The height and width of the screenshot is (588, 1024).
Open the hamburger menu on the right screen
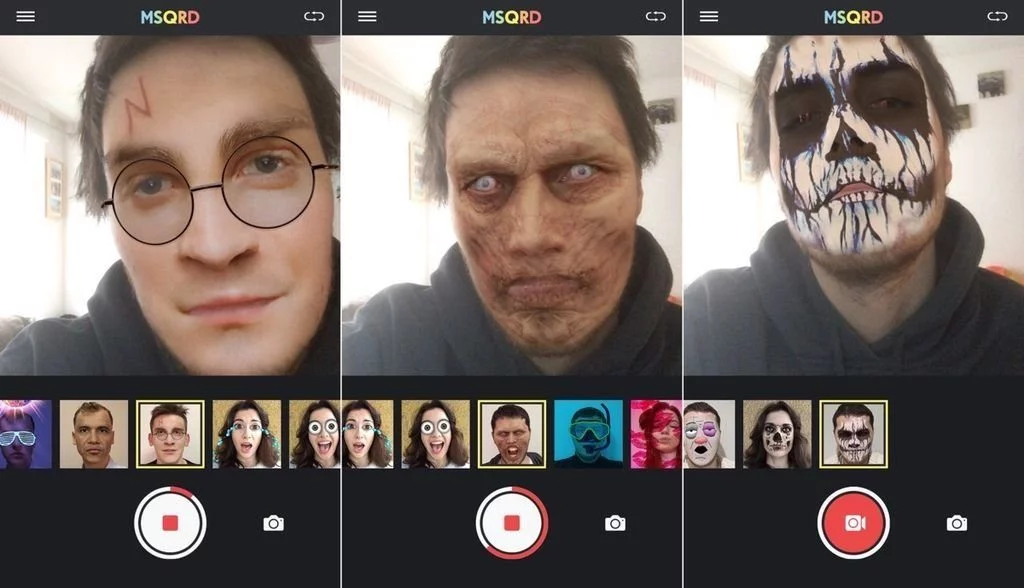710,16
